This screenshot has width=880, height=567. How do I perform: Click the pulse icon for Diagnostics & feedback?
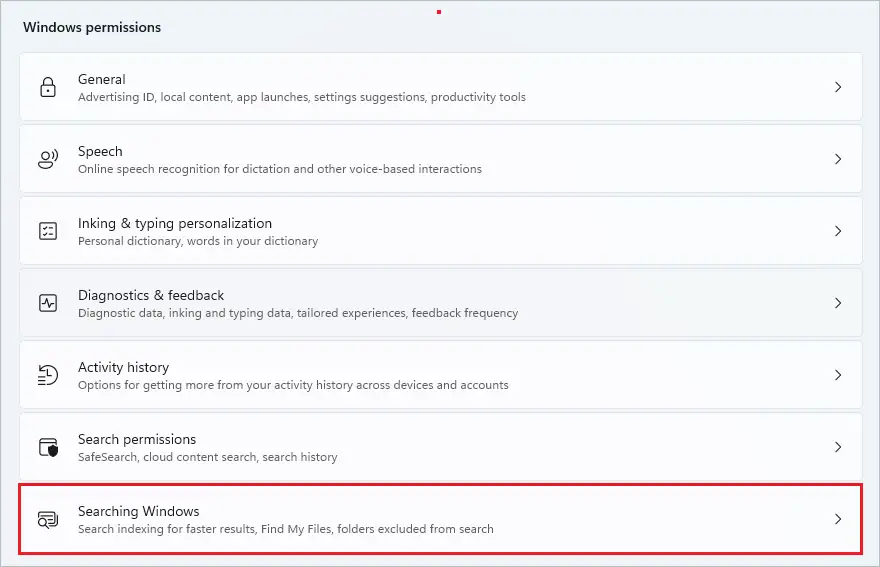coord(48,303)
